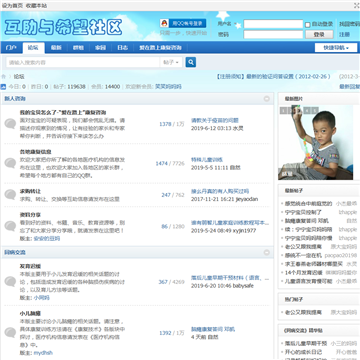The image size is (360, 360).
Task: Collapse the 新人咨询 section
Action: click(266, 99)
